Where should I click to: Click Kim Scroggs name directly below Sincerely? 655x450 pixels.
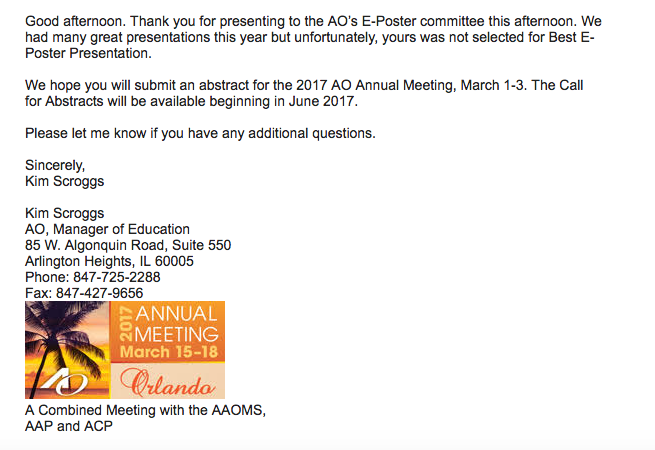click(65, 181)
